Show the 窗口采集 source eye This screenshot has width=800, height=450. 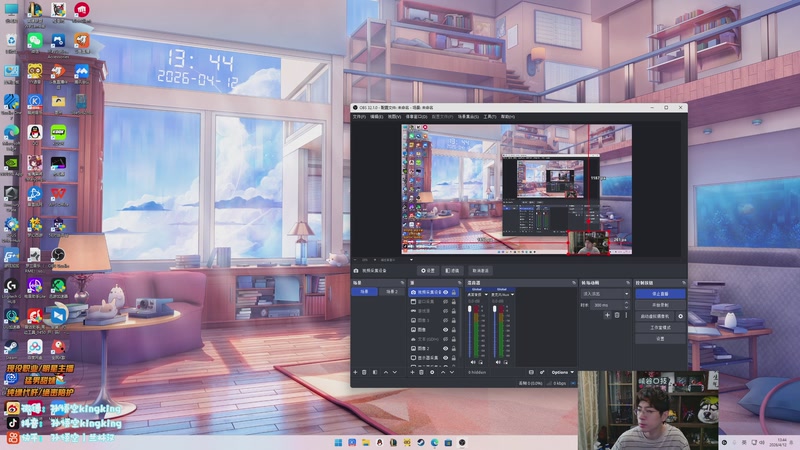(x=445, y=302)
